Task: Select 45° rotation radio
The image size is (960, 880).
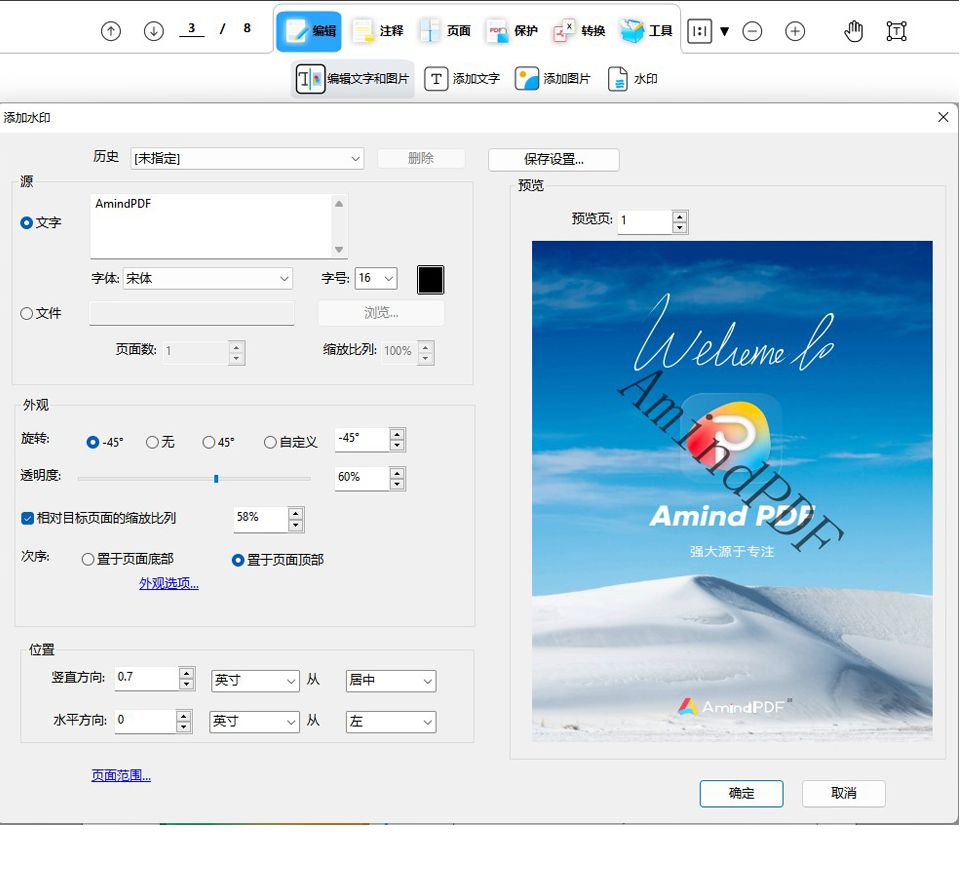Action: point(209,442)
